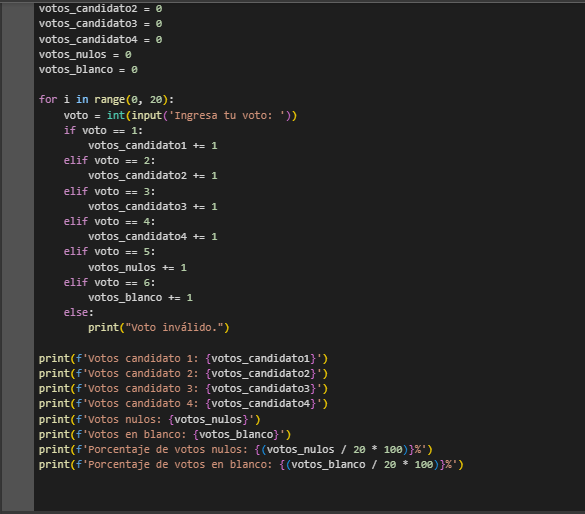This screenshot has height=514, width=585.
Task: Click the 'elif voto == 6:' line
Action: pyautogui.click(x=109, y=283)
